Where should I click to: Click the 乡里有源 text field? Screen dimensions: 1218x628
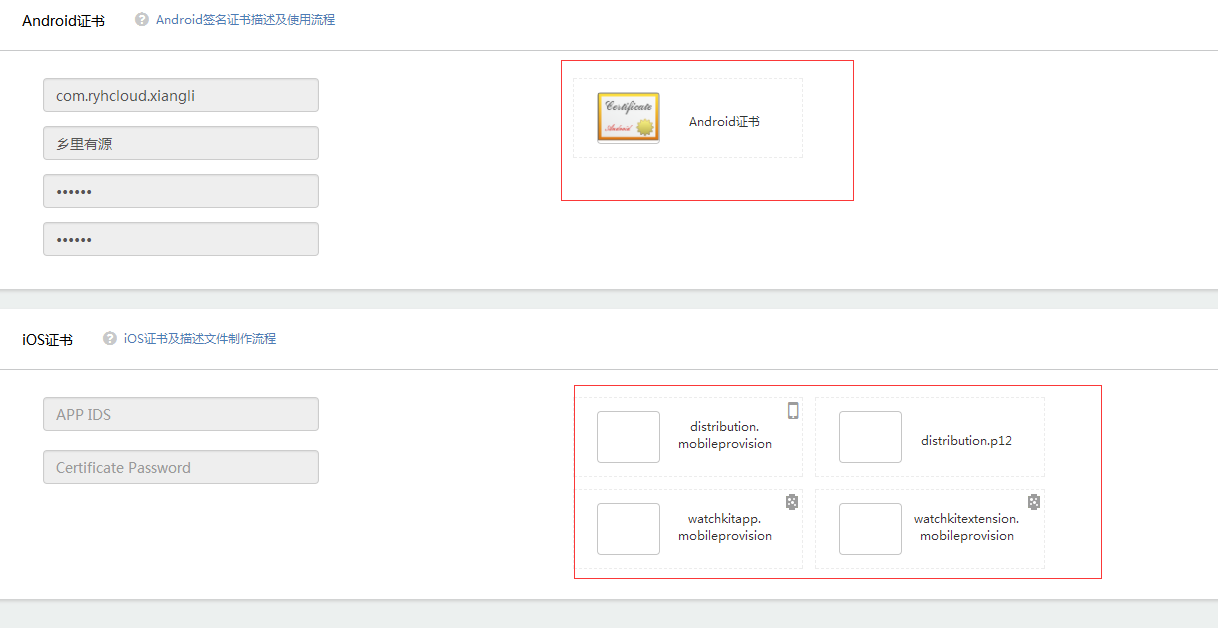point(180,144)
